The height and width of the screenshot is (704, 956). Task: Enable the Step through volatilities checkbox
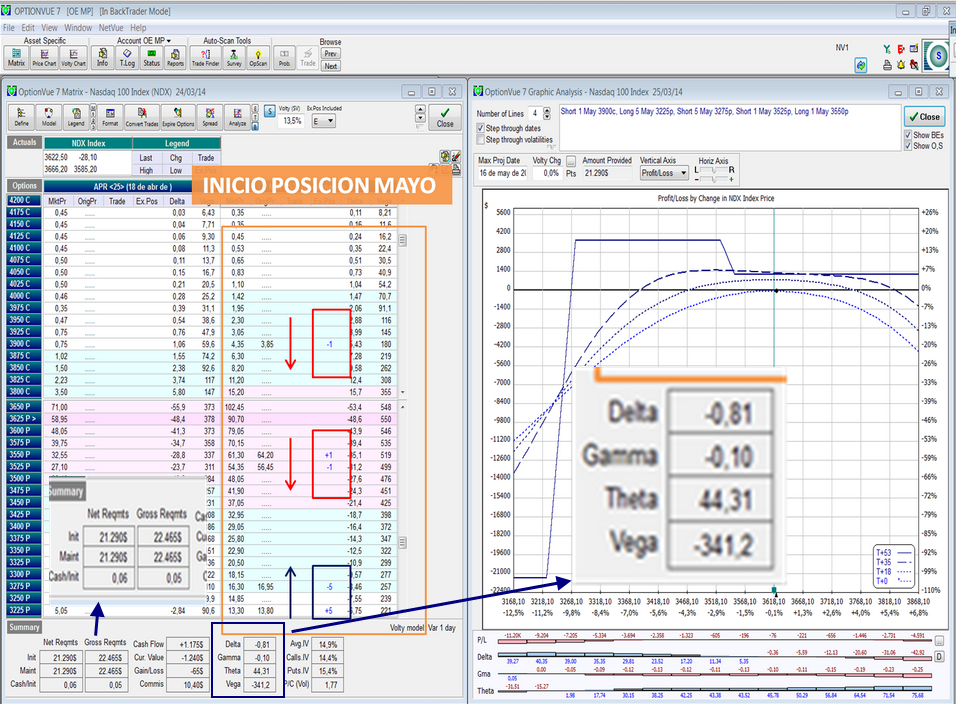480,140
